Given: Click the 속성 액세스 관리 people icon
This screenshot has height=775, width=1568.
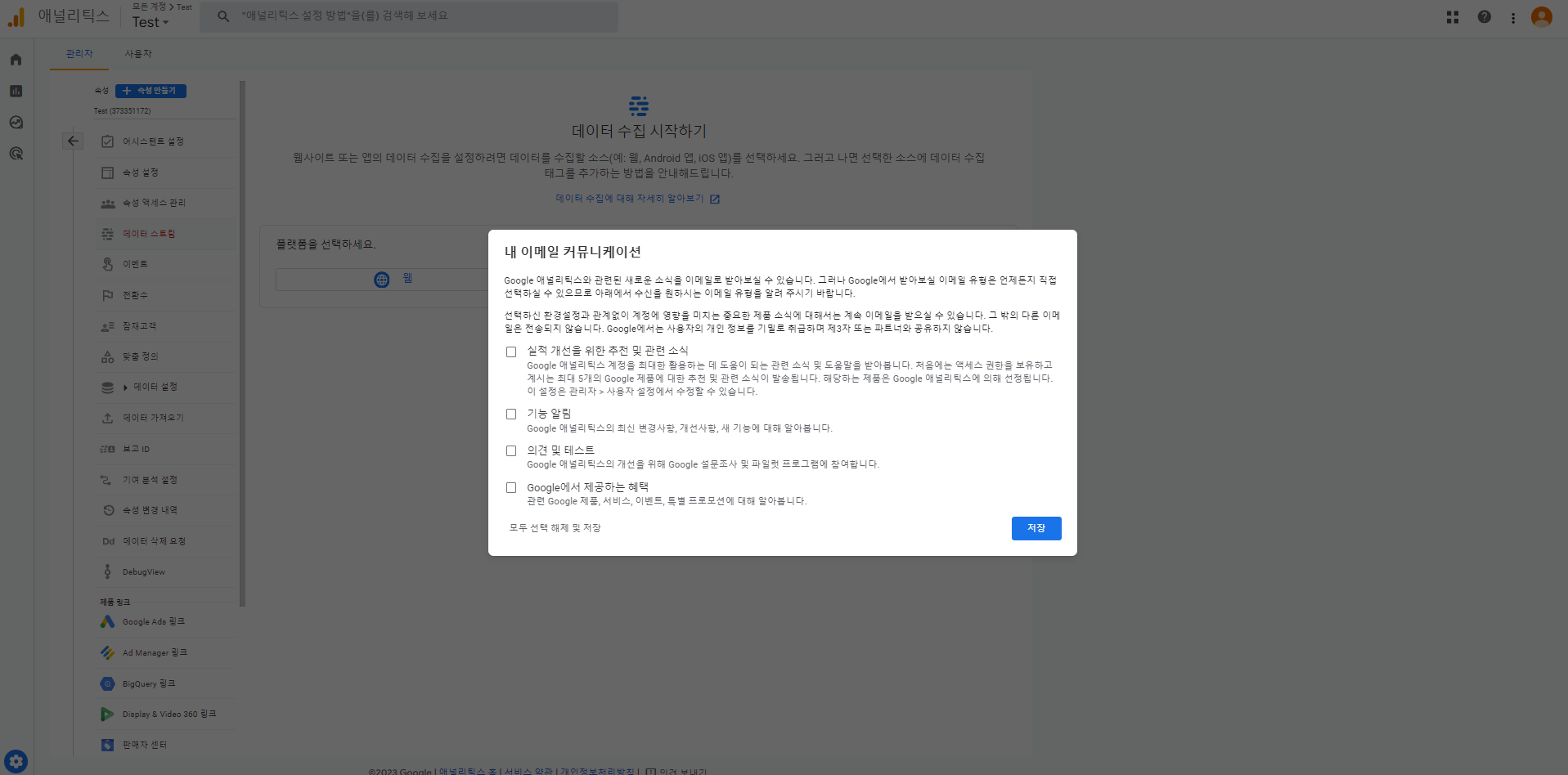Looking at the screenshot, I should click(107, 204).
